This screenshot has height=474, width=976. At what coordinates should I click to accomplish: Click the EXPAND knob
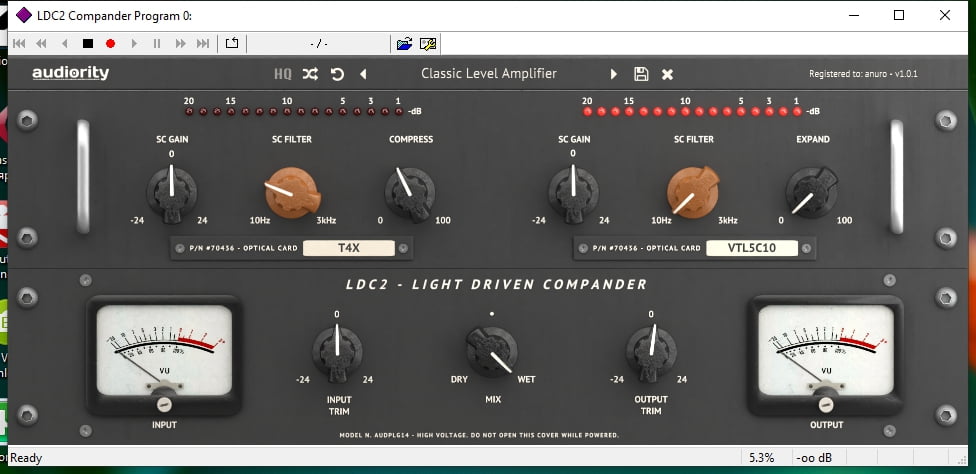[812, 192]
